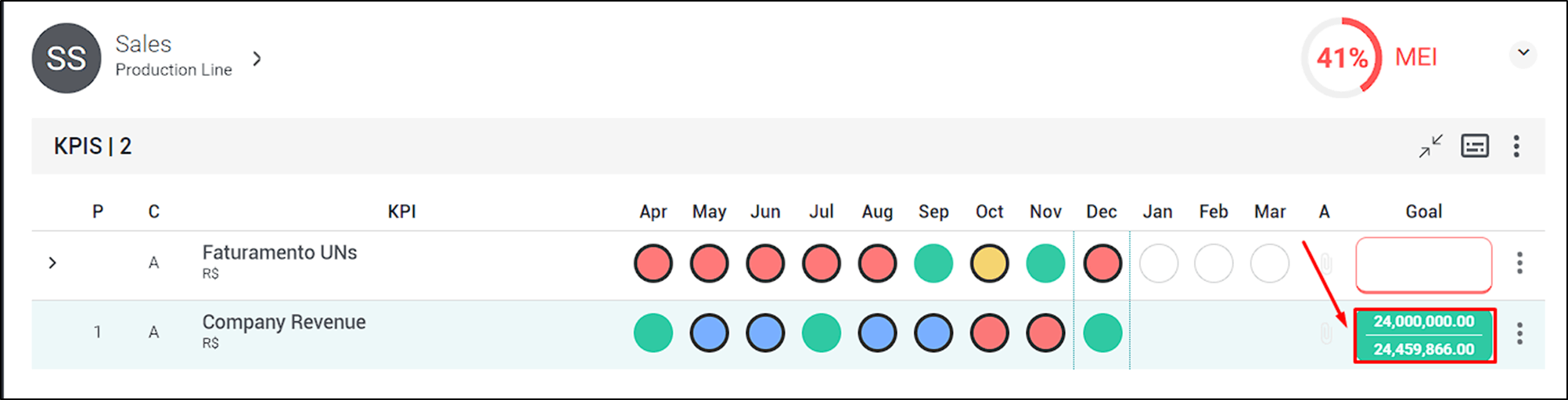Viewport: 1568px width, 400px height.
Task: Open the Company Revenue KPI name
Action: pyautogui.click(x=284, y=322)
